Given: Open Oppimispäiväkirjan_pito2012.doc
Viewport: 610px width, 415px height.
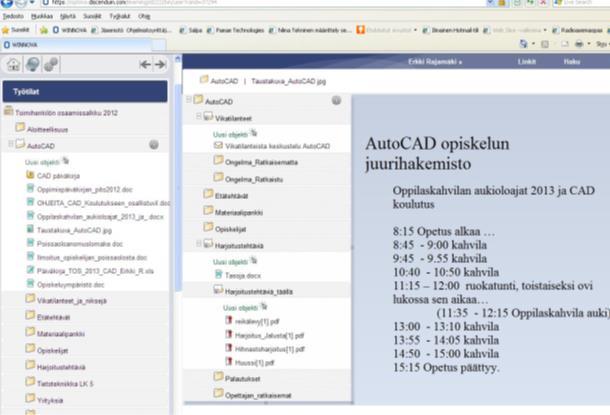Looking at the screenshot, I should (85, 190).
